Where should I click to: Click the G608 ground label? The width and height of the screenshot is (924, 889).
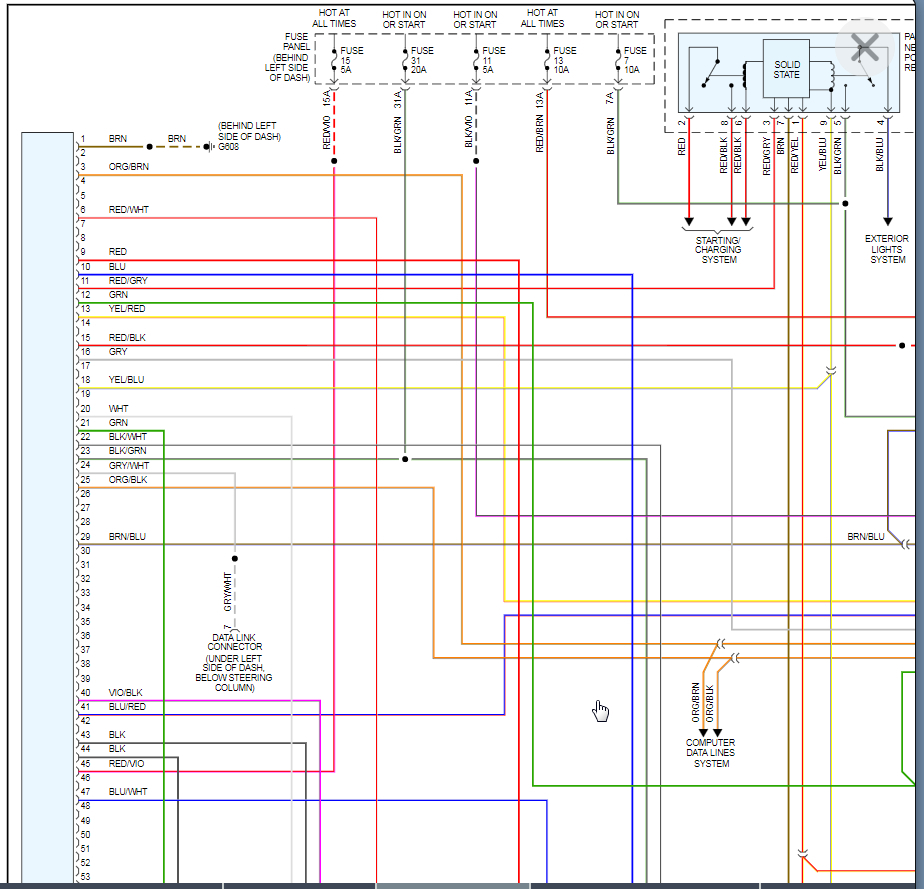pyautogui.click(x=229, y=147)
